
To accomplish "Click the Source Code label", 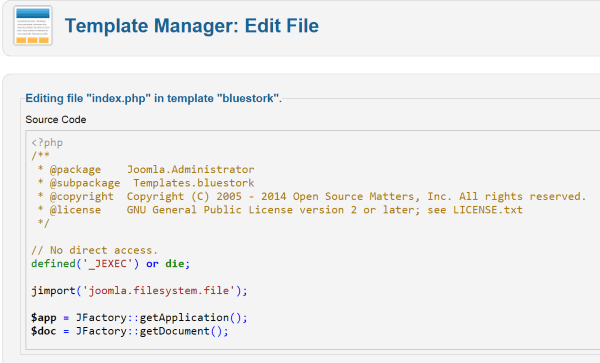I will (56, 120).
